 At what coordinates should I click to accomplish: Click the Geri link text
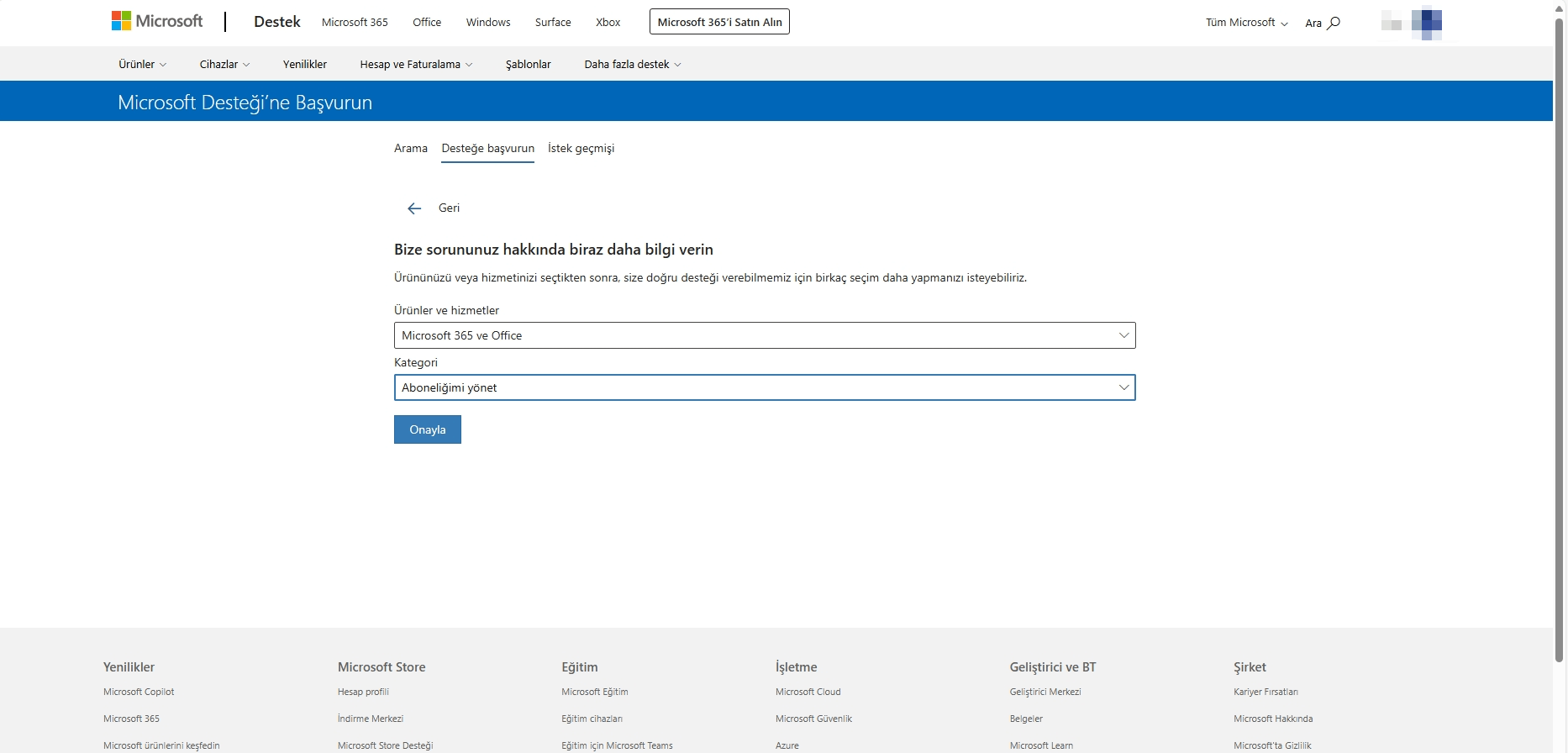[449, 208]
